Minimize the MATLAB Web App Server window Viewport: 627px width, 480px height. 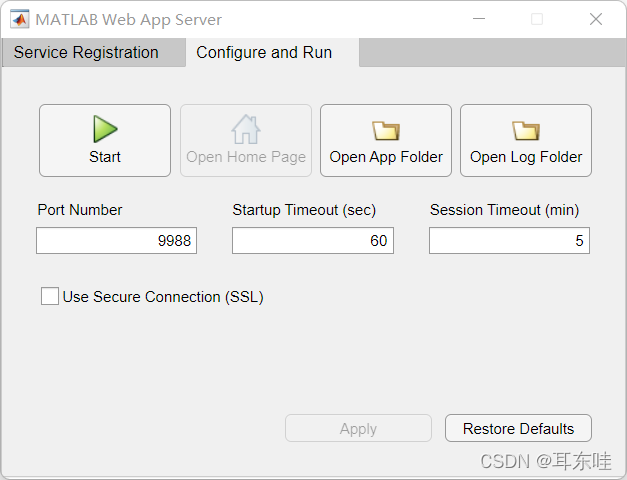(x=479, y=19)
